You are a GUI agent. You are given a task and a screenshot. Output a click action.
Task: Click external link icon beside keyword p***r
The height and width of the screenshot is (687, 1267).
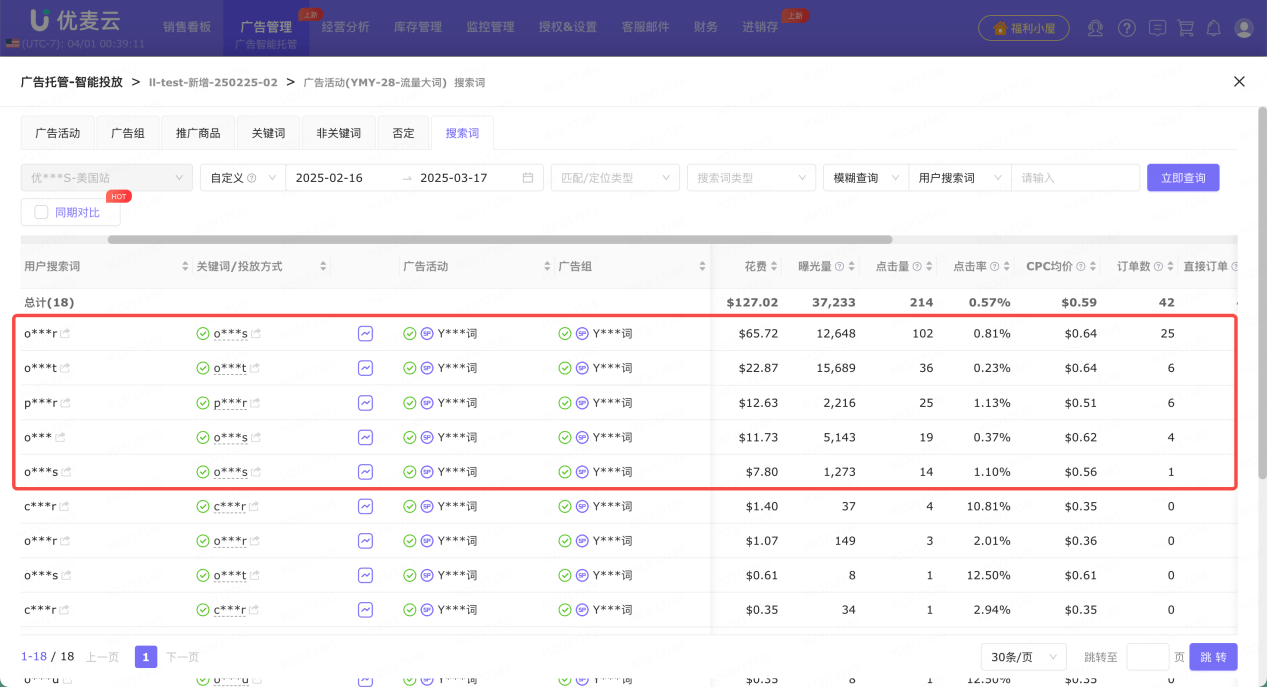click(x=255, y=403)
